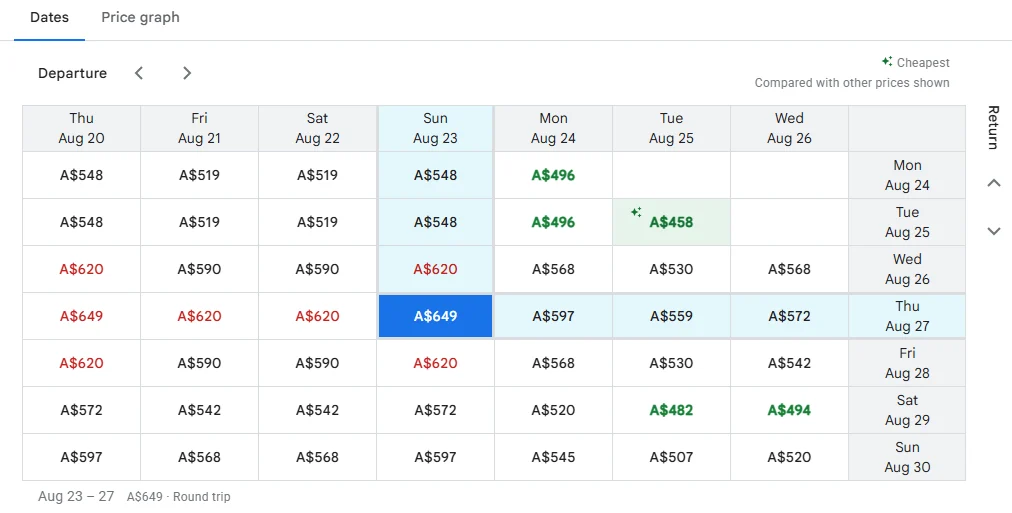The image size is (1012, 513).
Task: Choose A$496 fare departing Aug 24, returning Aug 24
Action: (x=553, y=175)
